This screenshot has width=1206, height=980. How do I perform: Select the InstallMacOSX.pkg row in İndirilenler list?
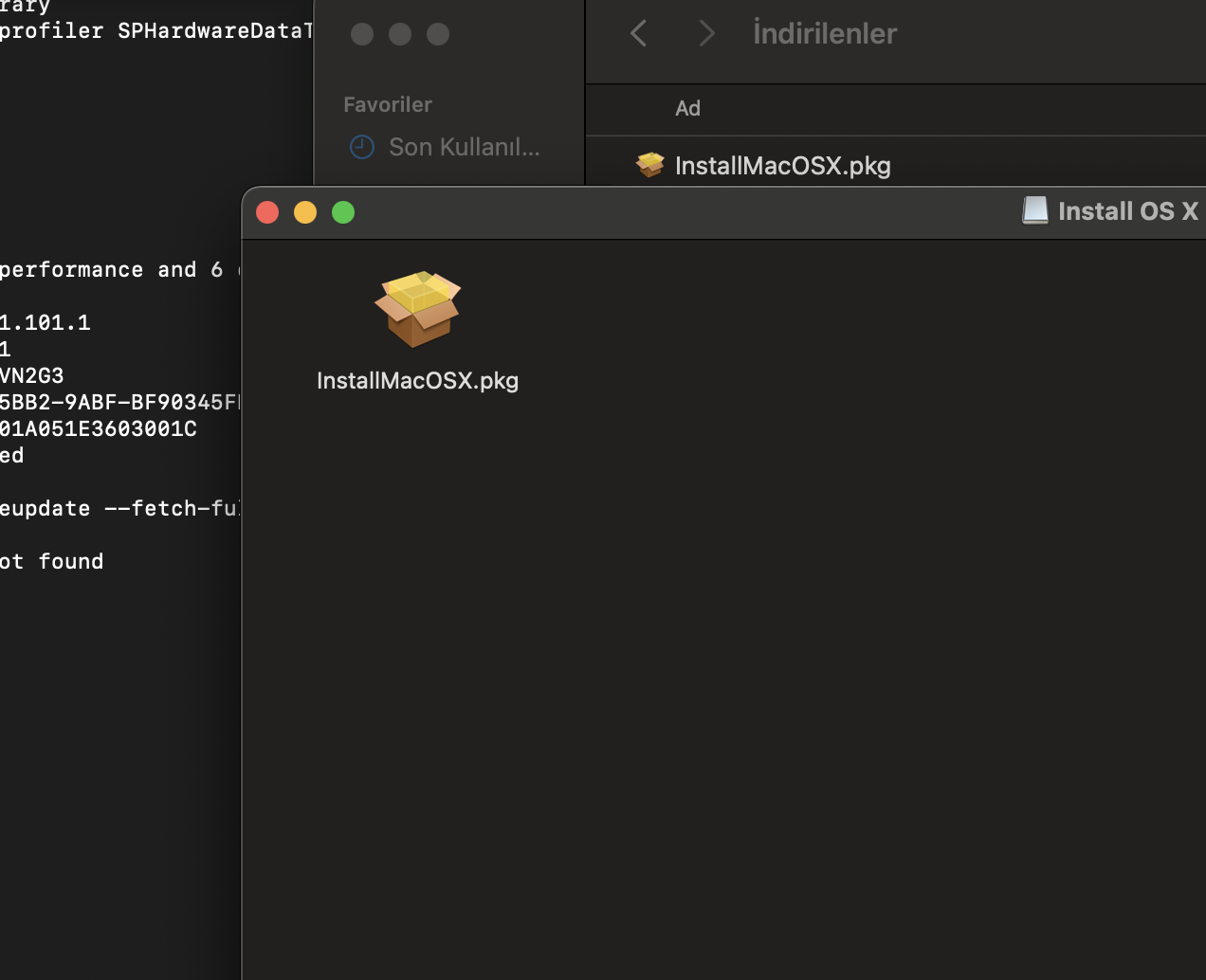pyautogui.click(x=896, y=166)
